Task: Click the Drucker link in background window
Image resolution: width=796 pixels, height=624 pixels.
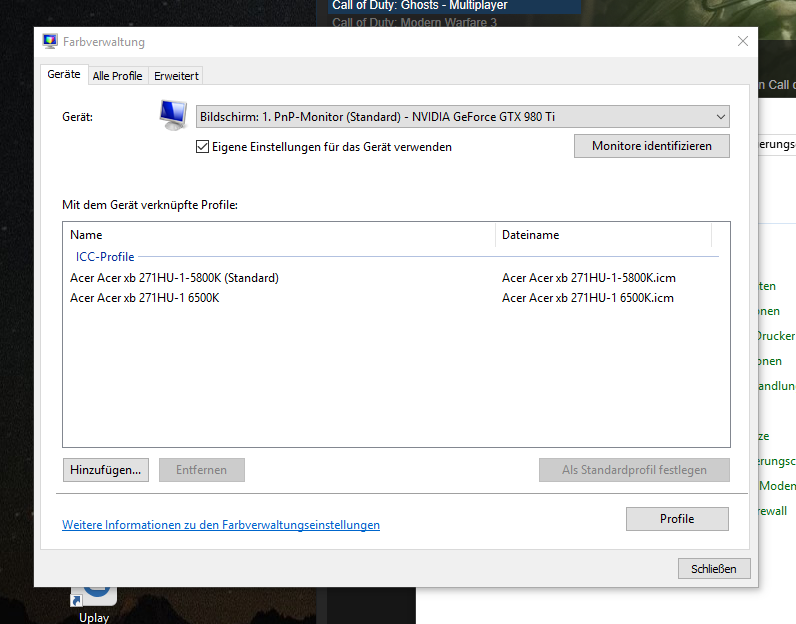Action: (x=776, y=336)
